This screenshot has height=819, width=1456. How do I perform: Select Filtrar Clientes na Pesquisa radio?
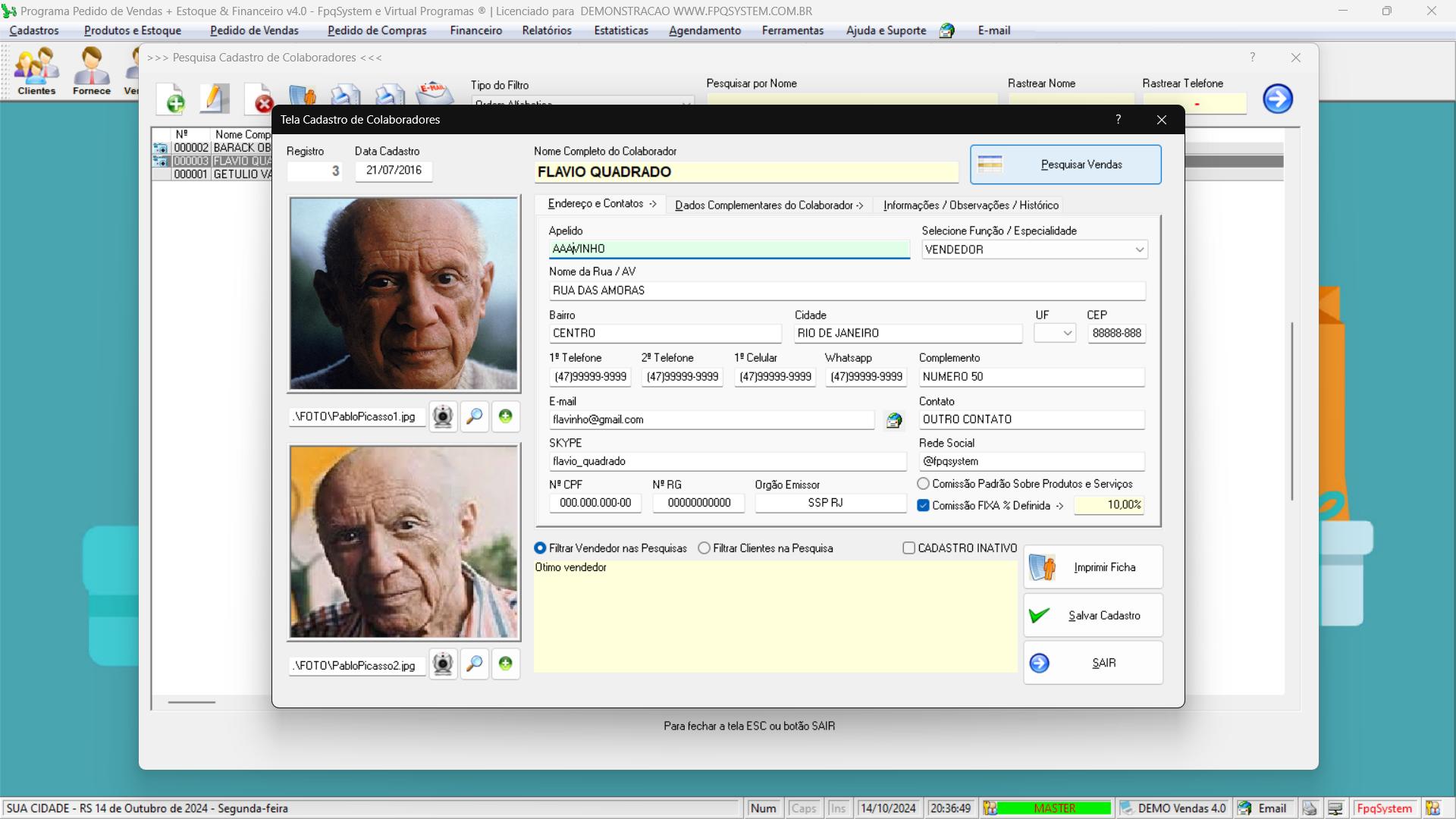[x=704, y=548]
